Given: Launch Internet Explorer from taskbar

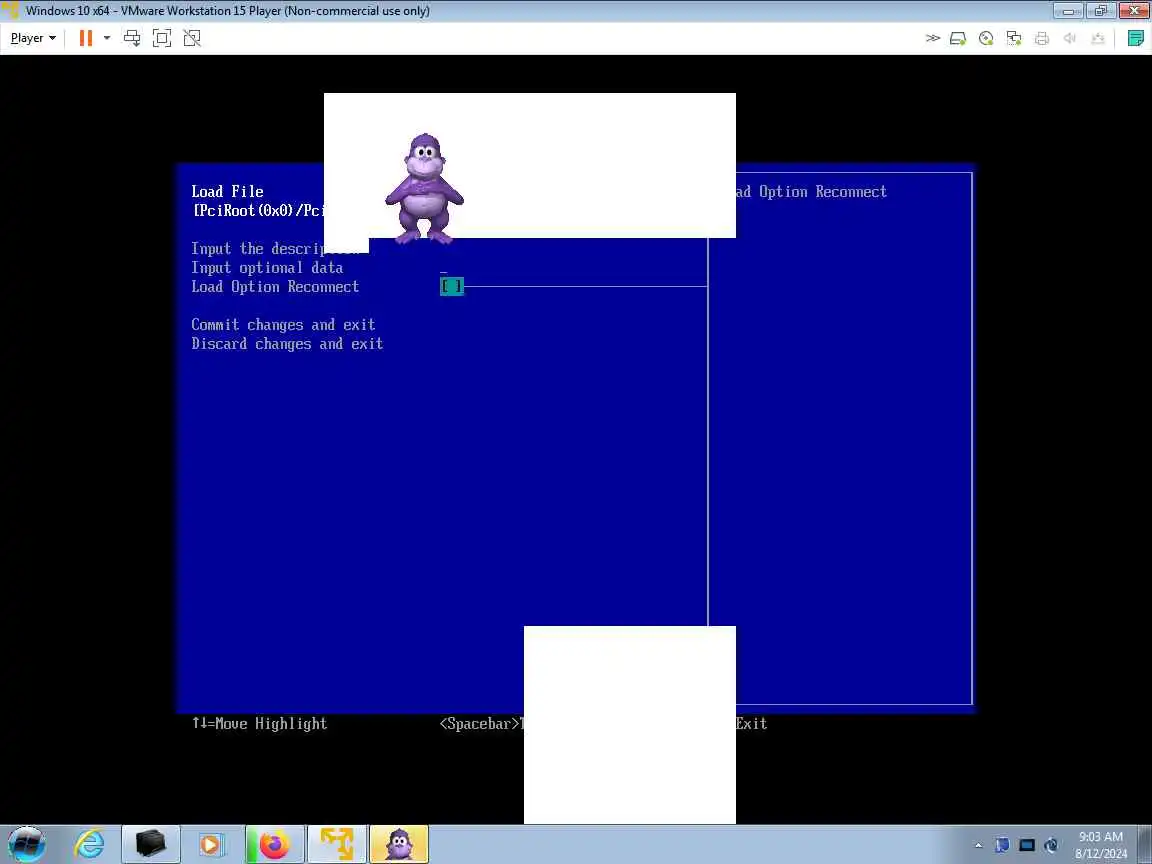Looking at the screenshot, I should tap(90, 844).
